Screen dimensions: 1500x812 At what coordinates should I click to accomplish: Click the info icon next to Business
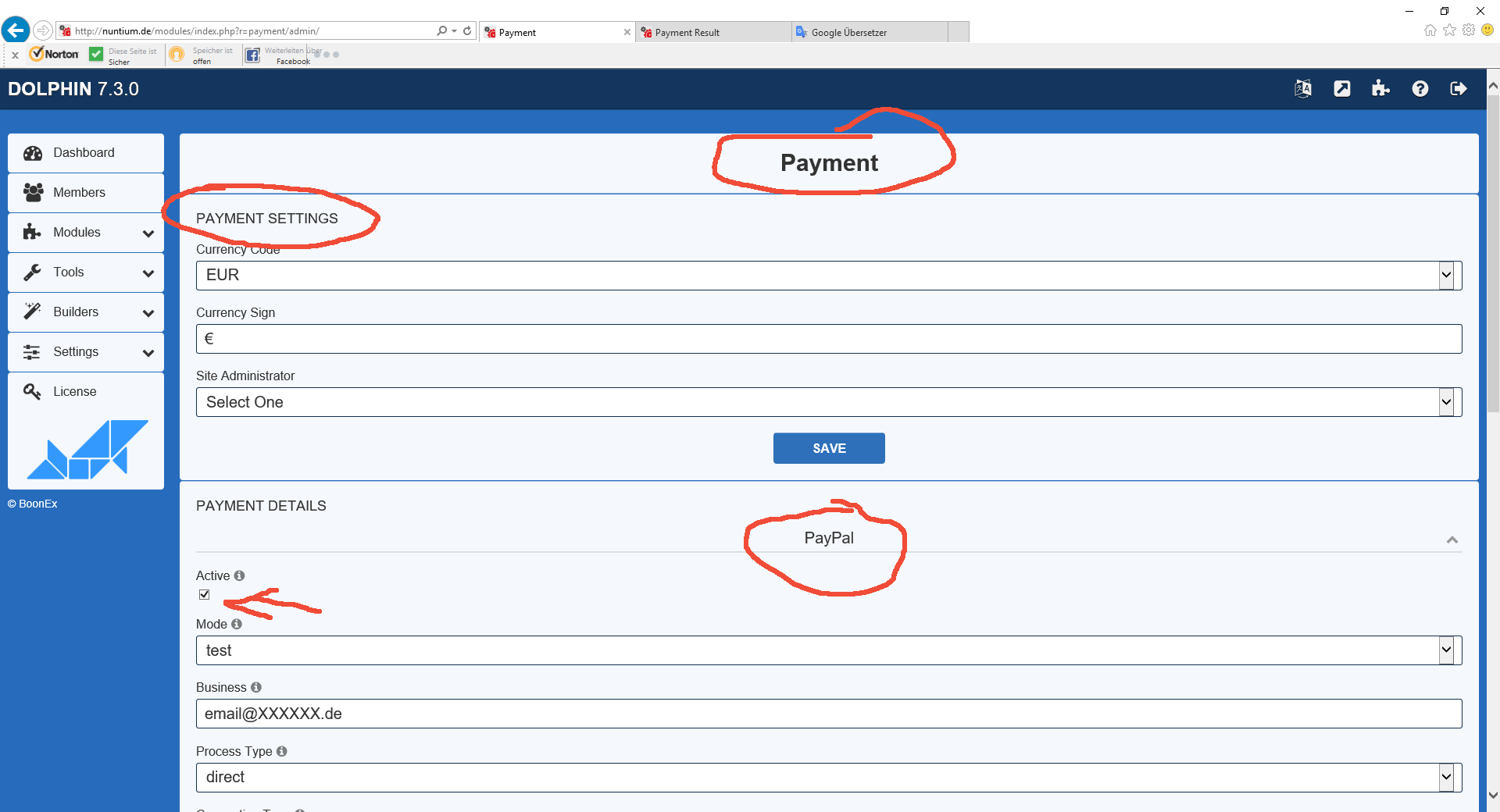[255, 687]
